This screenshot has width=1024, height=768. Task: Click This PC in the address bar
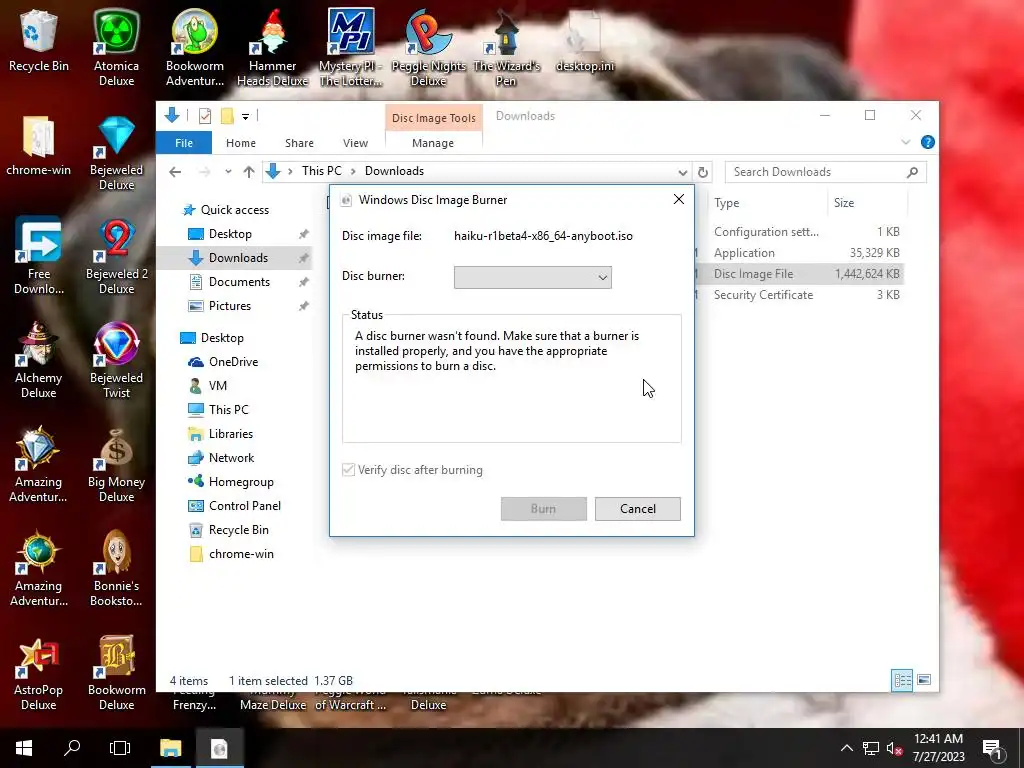click(321, 171)
